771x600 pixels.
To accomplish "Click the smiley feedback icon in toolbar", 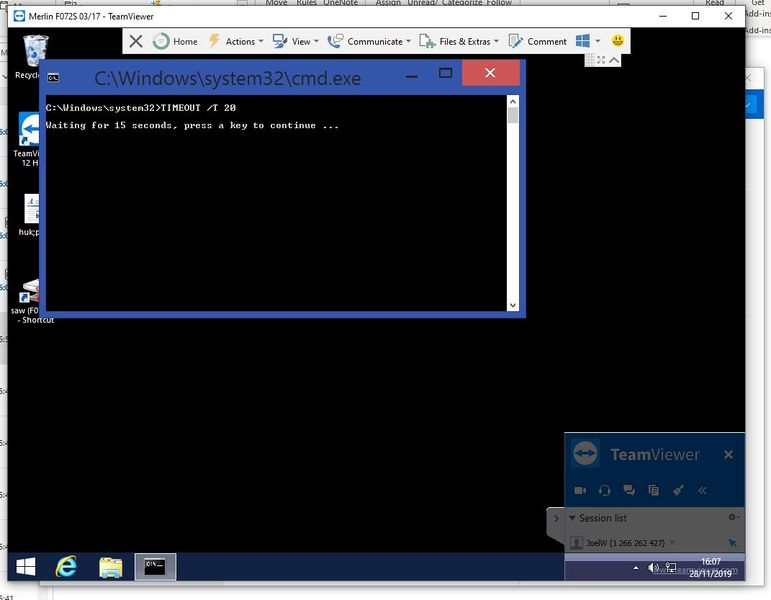I will (618, 41).
